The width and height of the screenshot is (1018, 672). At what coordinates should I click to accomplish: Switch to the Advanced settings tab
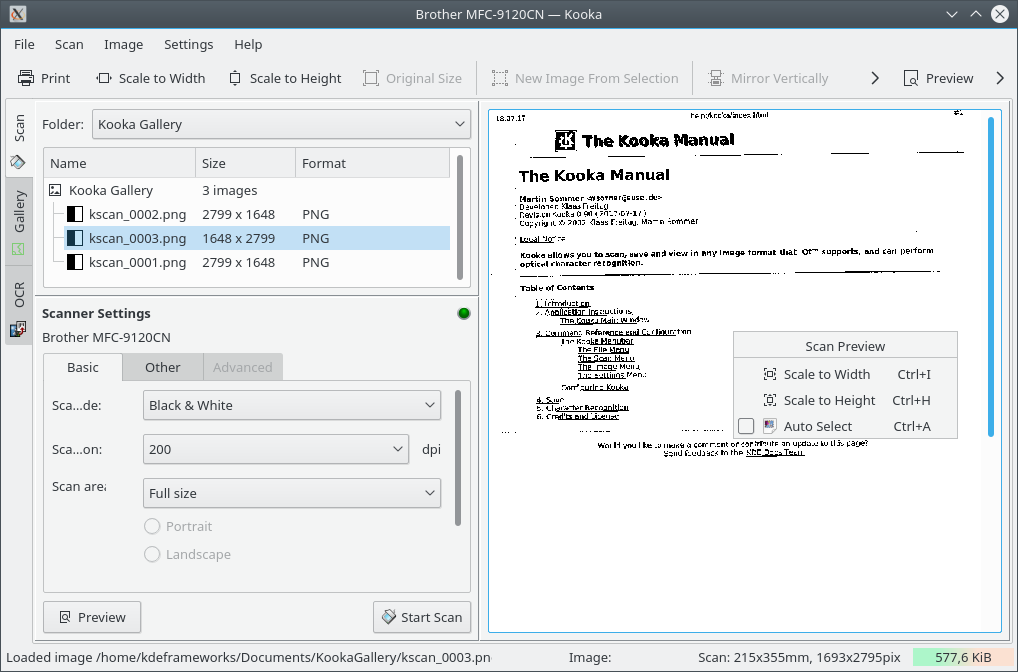[243, 367]
